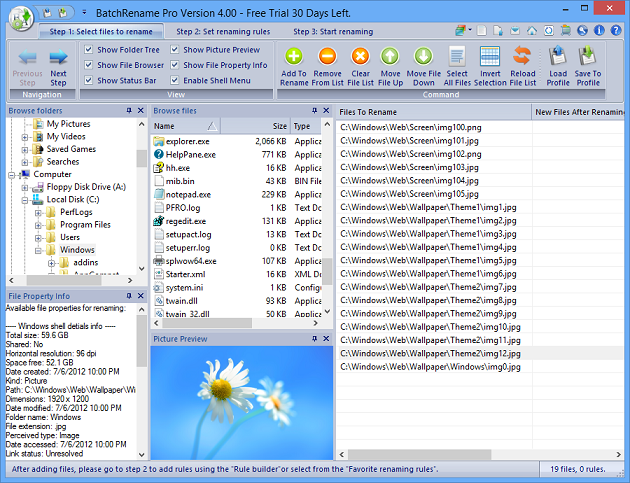This screenshot has height=483, width=630.
Task: Click the Reload File List icon
Action: pos(522,57)
